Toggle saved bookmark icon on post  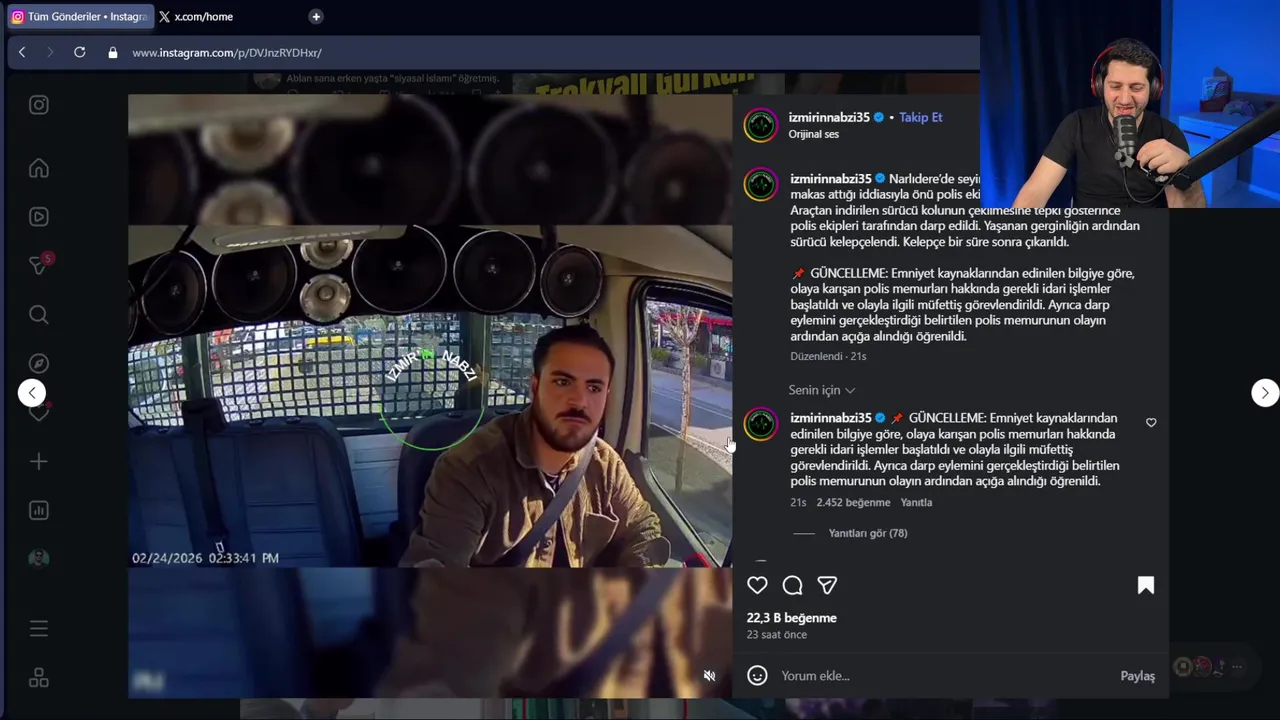coord(1146,586)
